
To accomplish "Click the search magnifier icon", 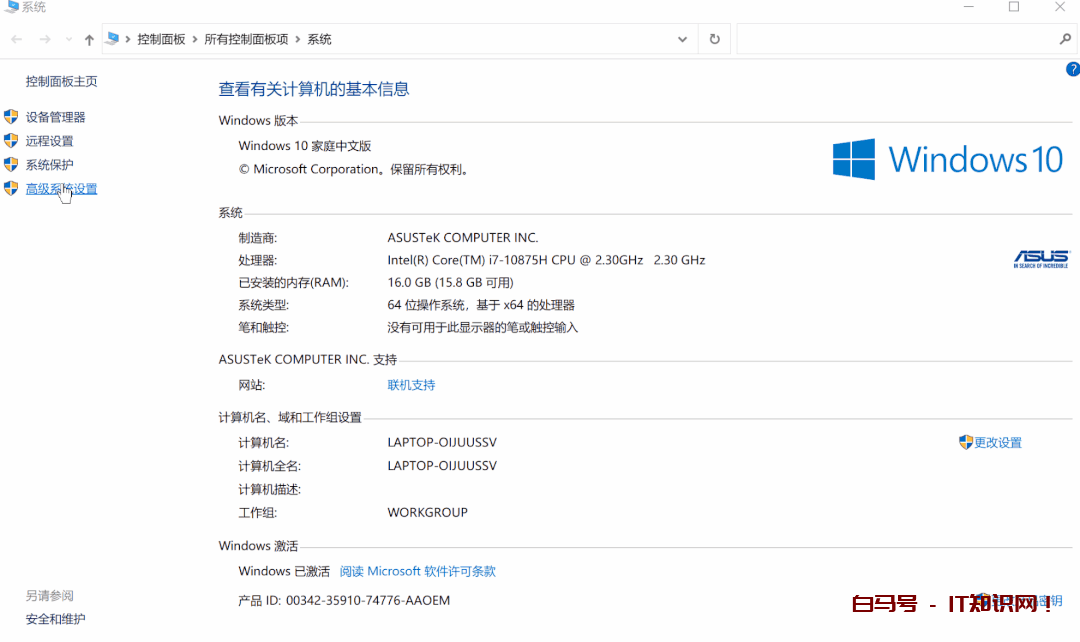I will pos(1065,39).
